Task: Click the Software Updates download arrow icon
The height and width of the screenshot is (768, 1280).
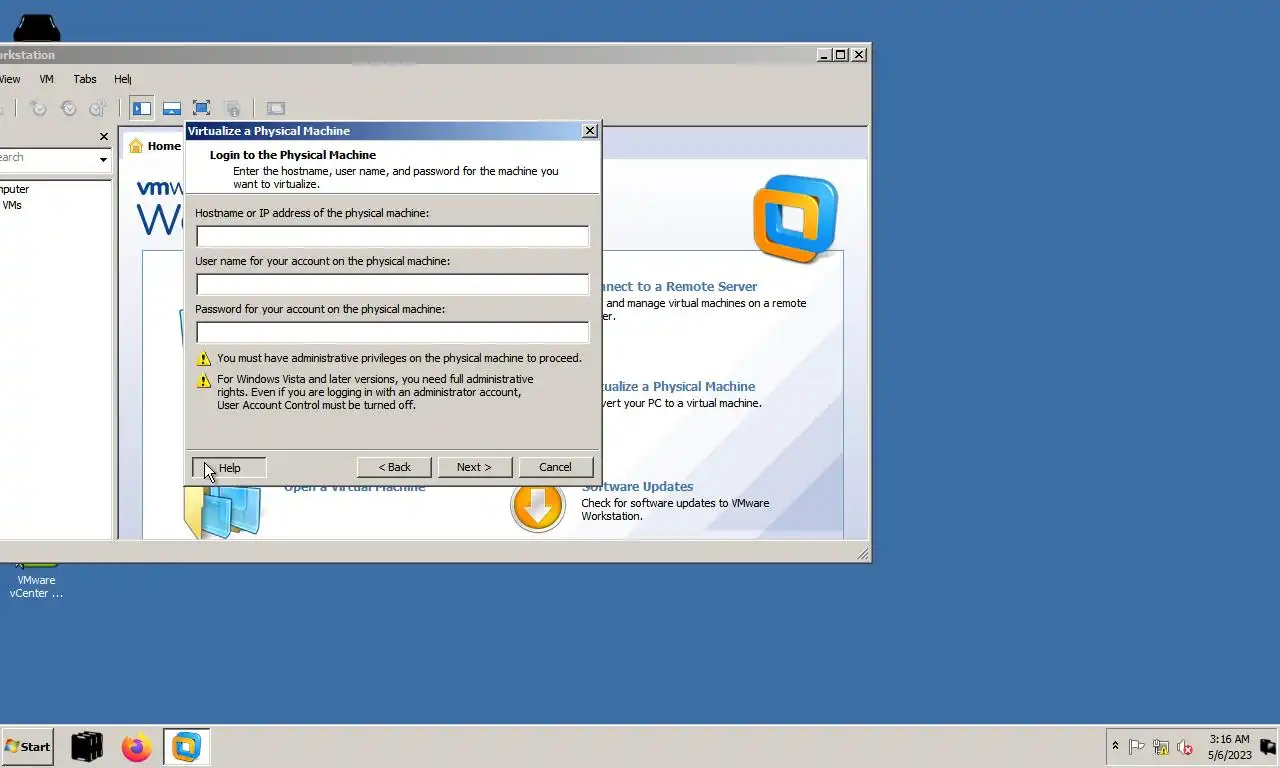Action: click(x=537, y=506)
